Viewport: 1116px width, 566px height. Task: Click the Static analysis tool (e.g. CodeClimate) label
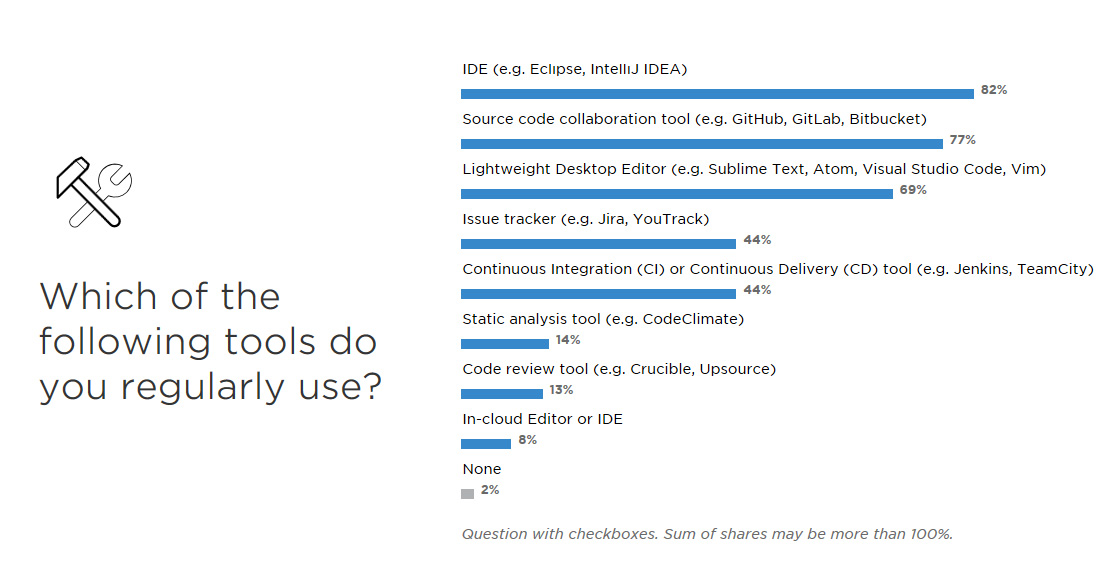pos(603,319)
